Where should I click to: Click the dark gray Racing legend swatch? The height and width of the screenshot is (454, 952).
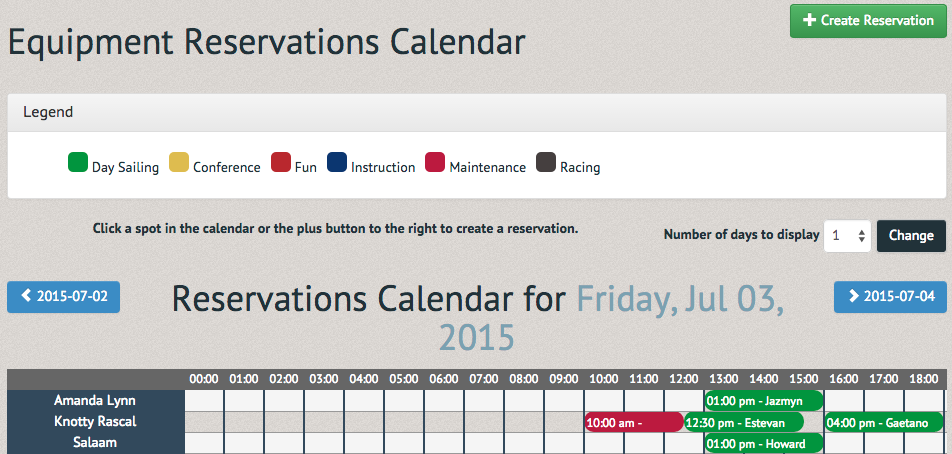pyautogui.click(x=546, y=163)
